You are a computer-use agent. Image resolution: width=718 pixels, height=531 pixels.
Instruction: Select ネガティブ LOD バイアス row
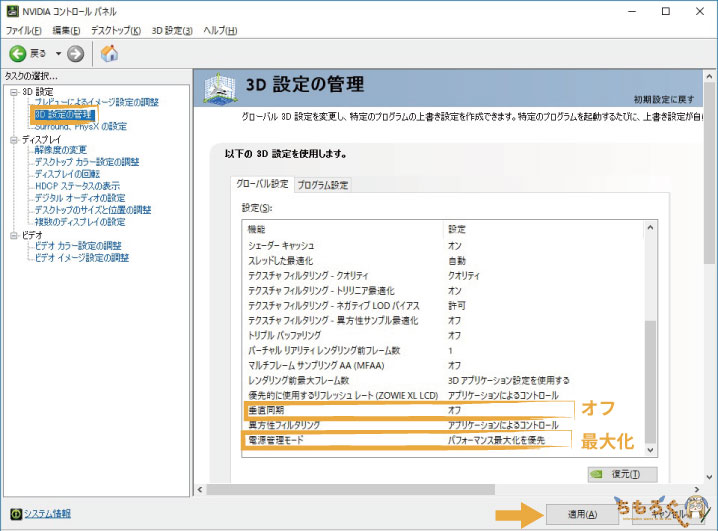pyautogui.click(x=443, y=306)
